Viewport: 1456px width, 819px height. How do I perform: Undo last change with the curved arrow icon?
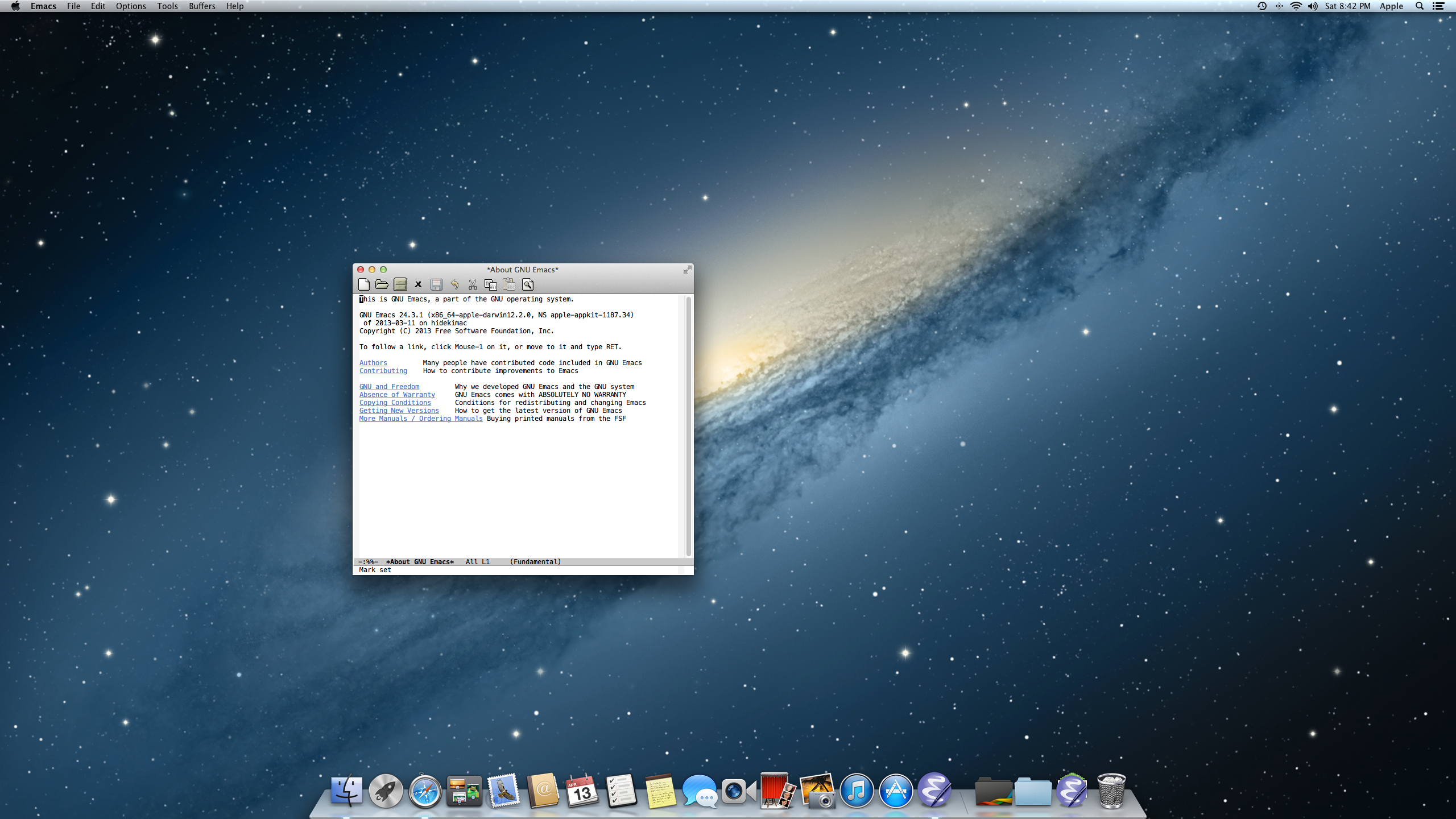point(454,284)
